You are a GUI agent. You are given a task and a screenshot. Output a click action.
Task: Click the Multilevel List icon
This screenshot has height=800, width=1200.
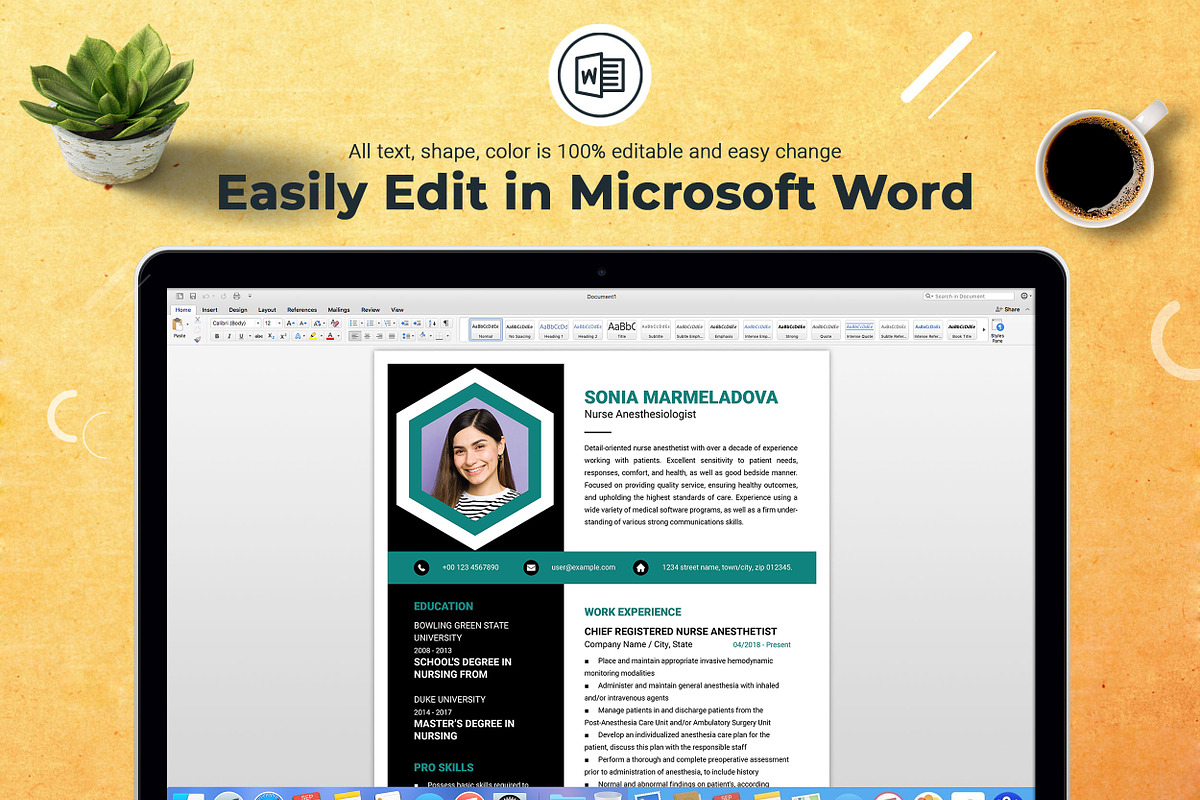(387, 323)
